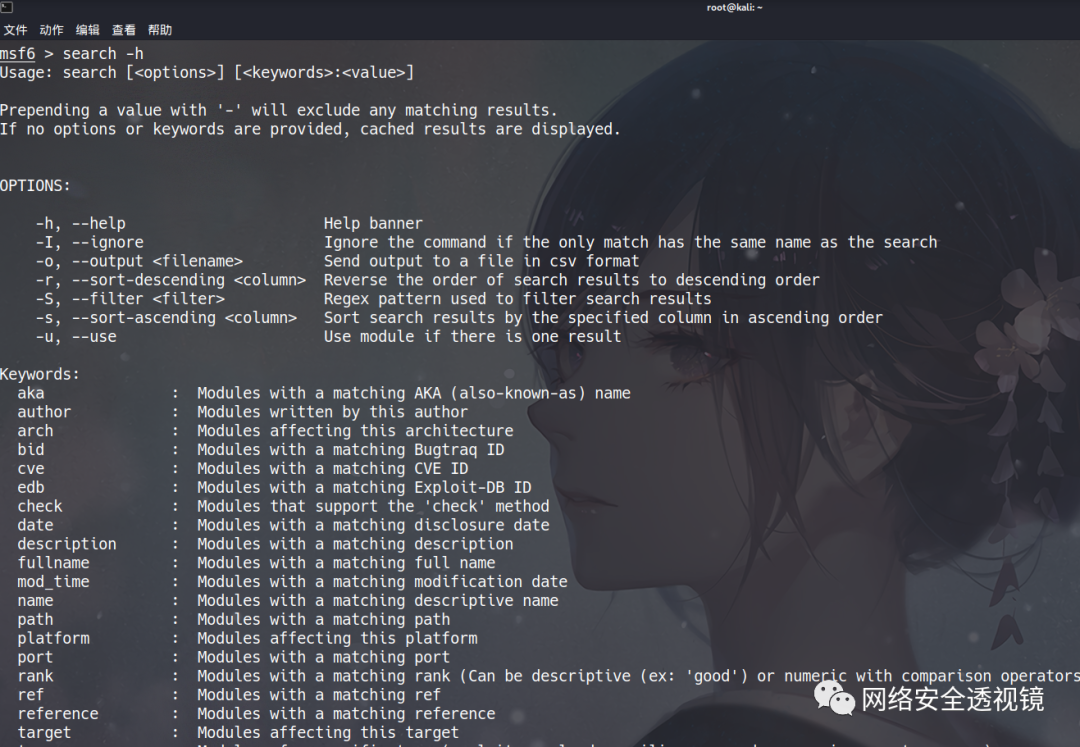Screen dimensions: 1080x747
Task: Click the OPTIONS: heading
Action: click(35, 186)
